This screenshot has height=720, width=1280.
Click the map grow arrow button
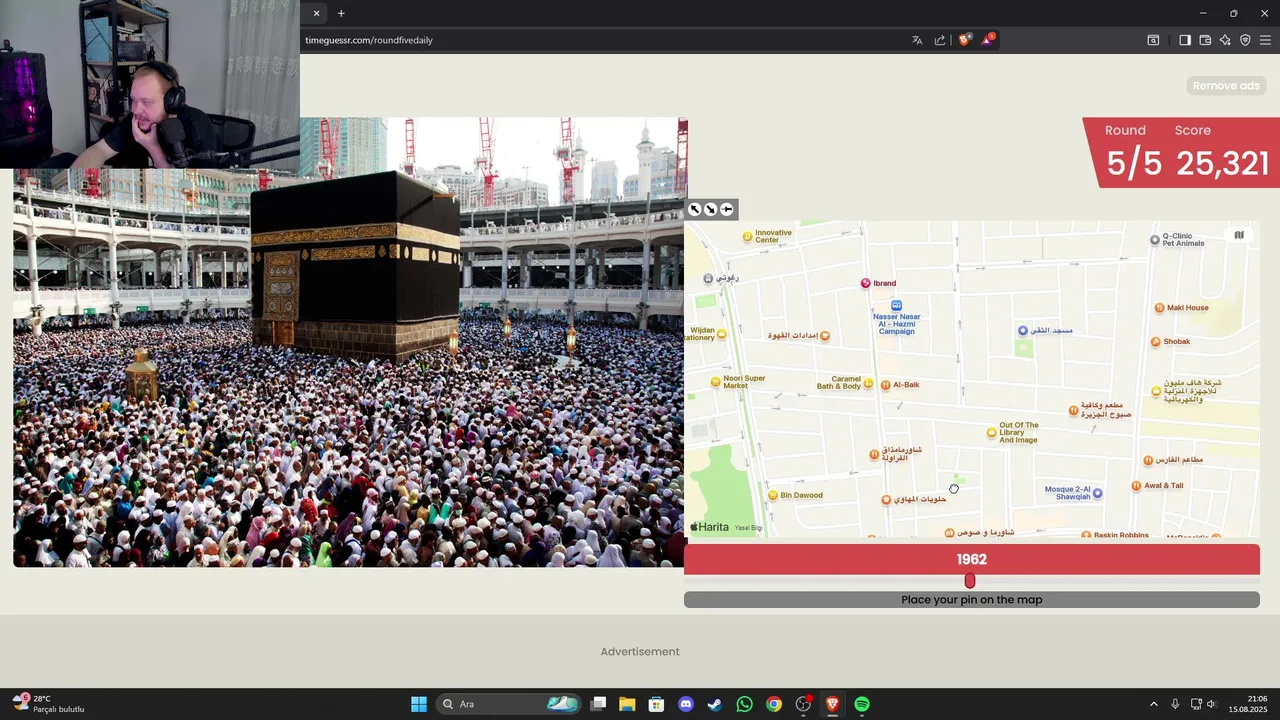point(695,209)
